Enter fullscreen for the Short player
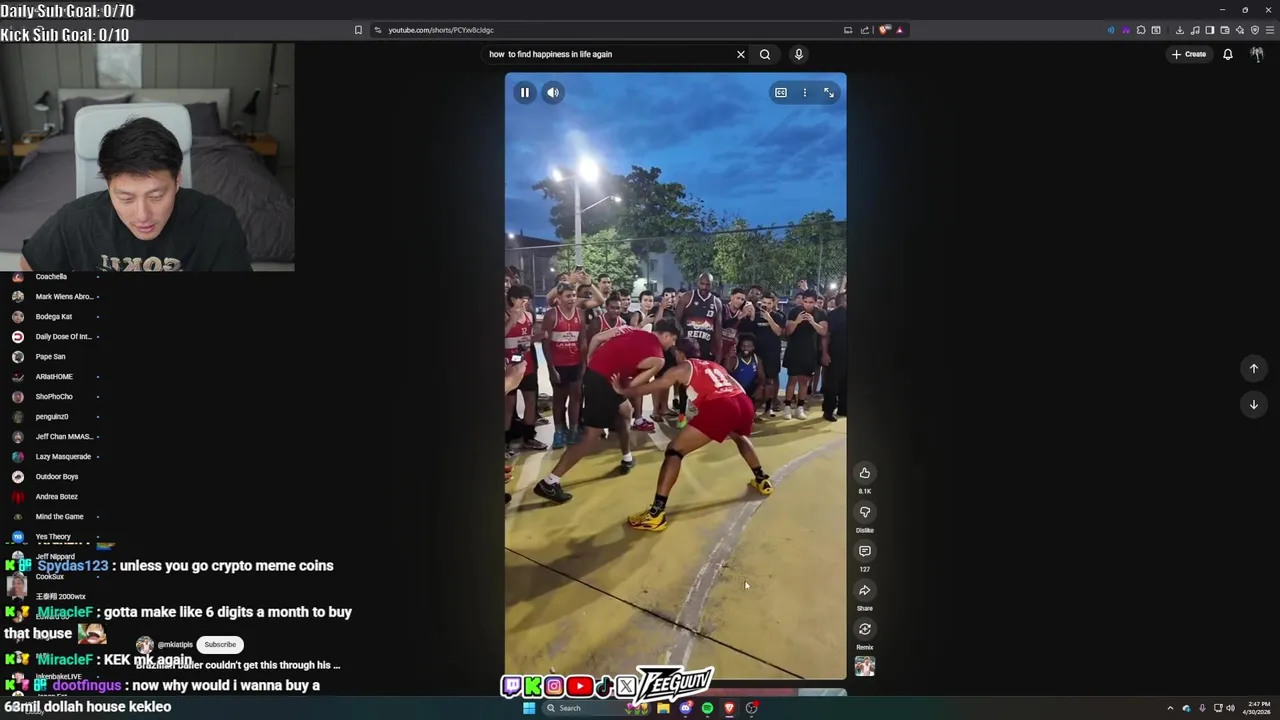The width and height of the screenshot is (1280, 720). click(x=829, y=93)
